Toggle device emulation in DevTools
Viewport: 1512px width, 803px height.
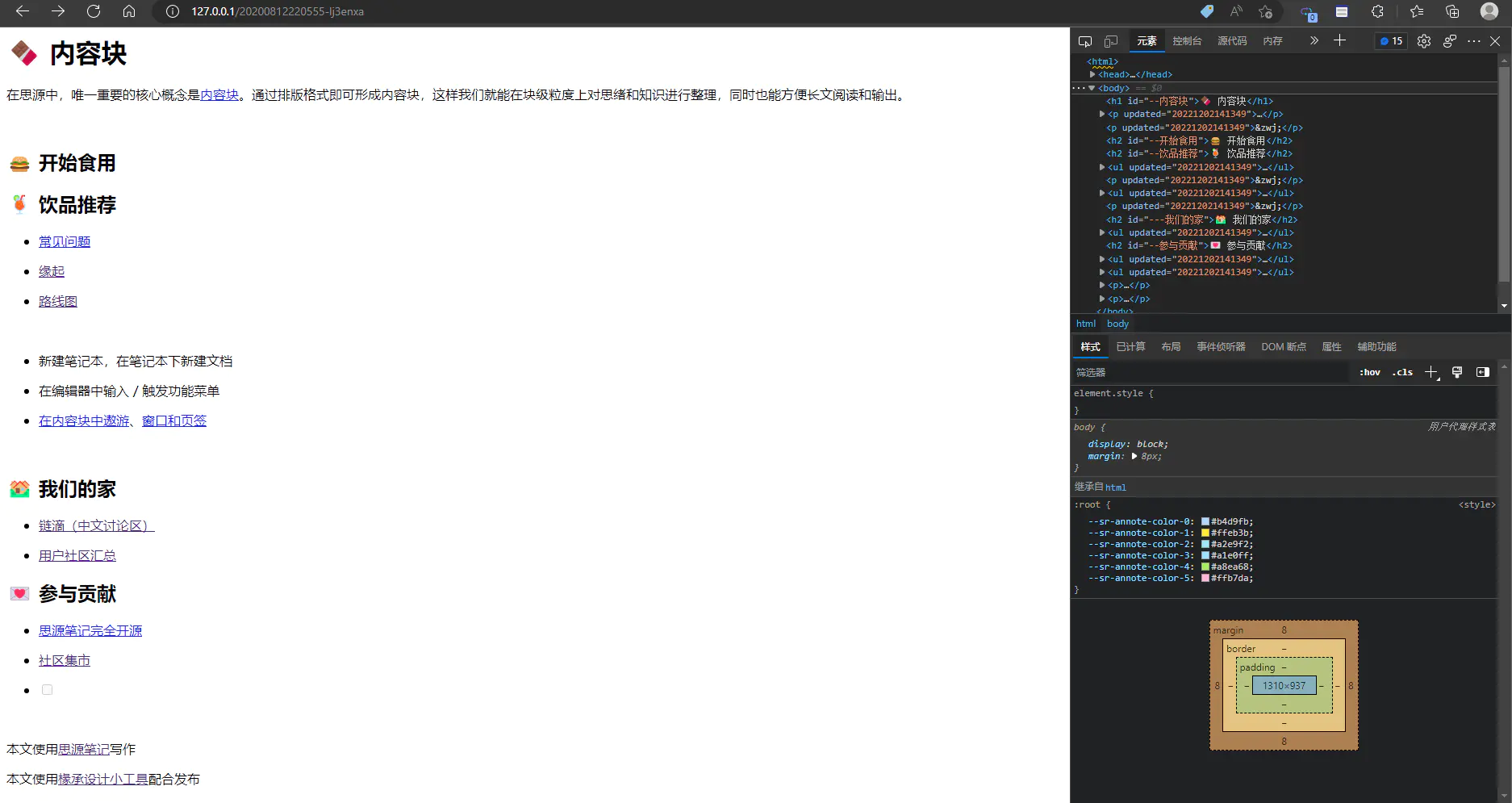pyautogui.click(x=1111, y=41)
